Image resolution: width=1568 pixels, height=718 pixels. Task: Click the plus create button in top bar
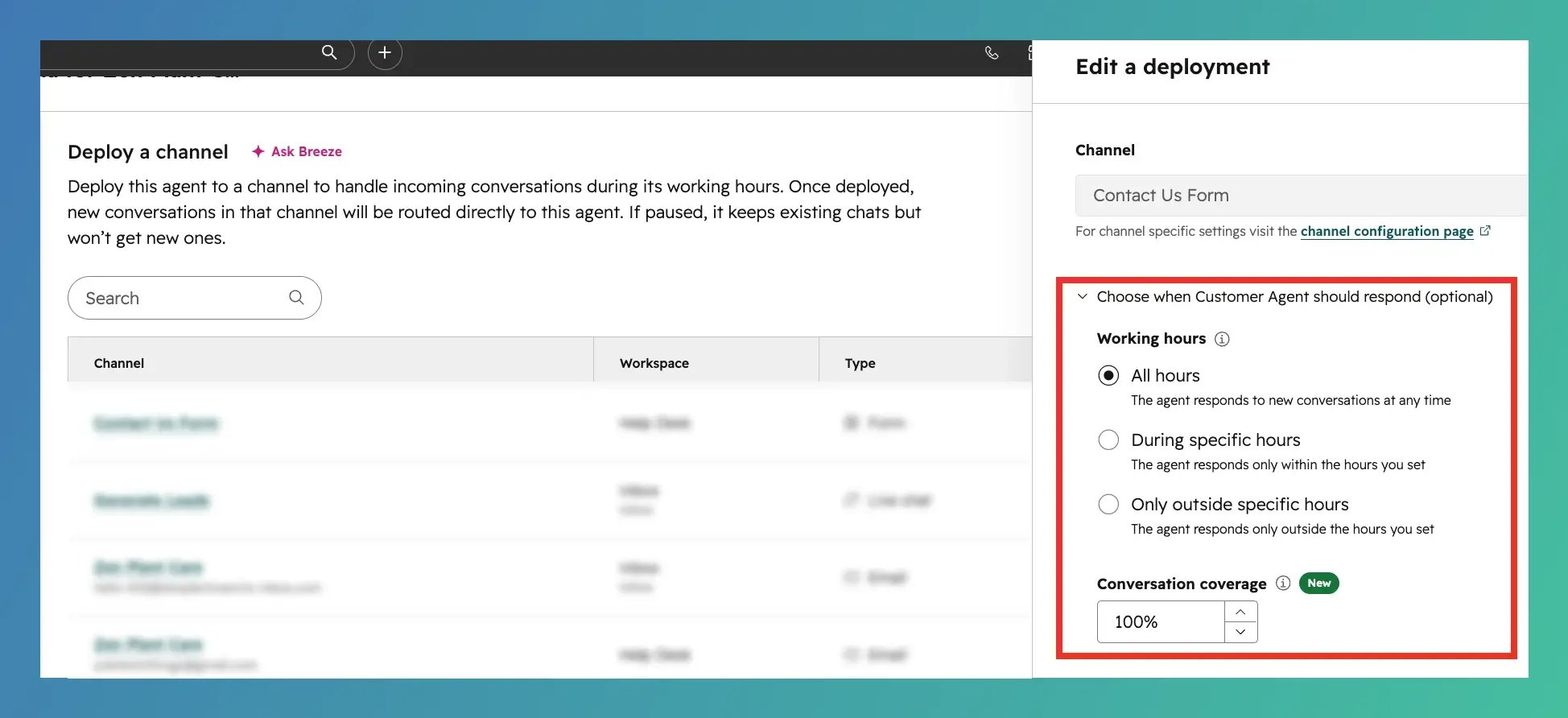tap(385, 53)
